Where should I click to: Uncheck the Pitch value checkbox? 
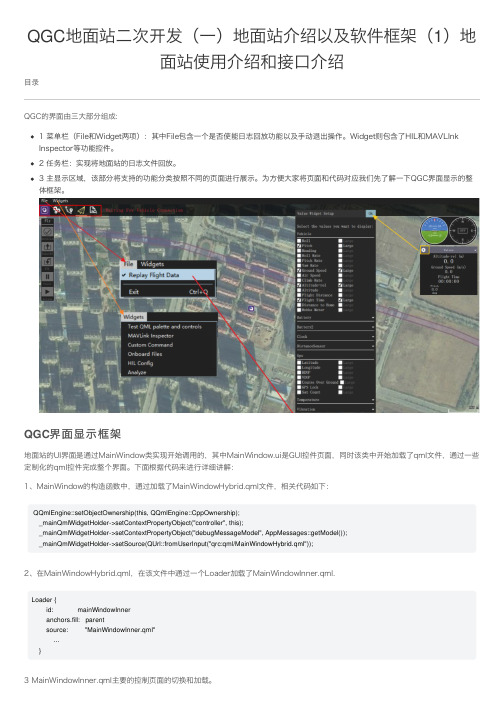(299, 246)
